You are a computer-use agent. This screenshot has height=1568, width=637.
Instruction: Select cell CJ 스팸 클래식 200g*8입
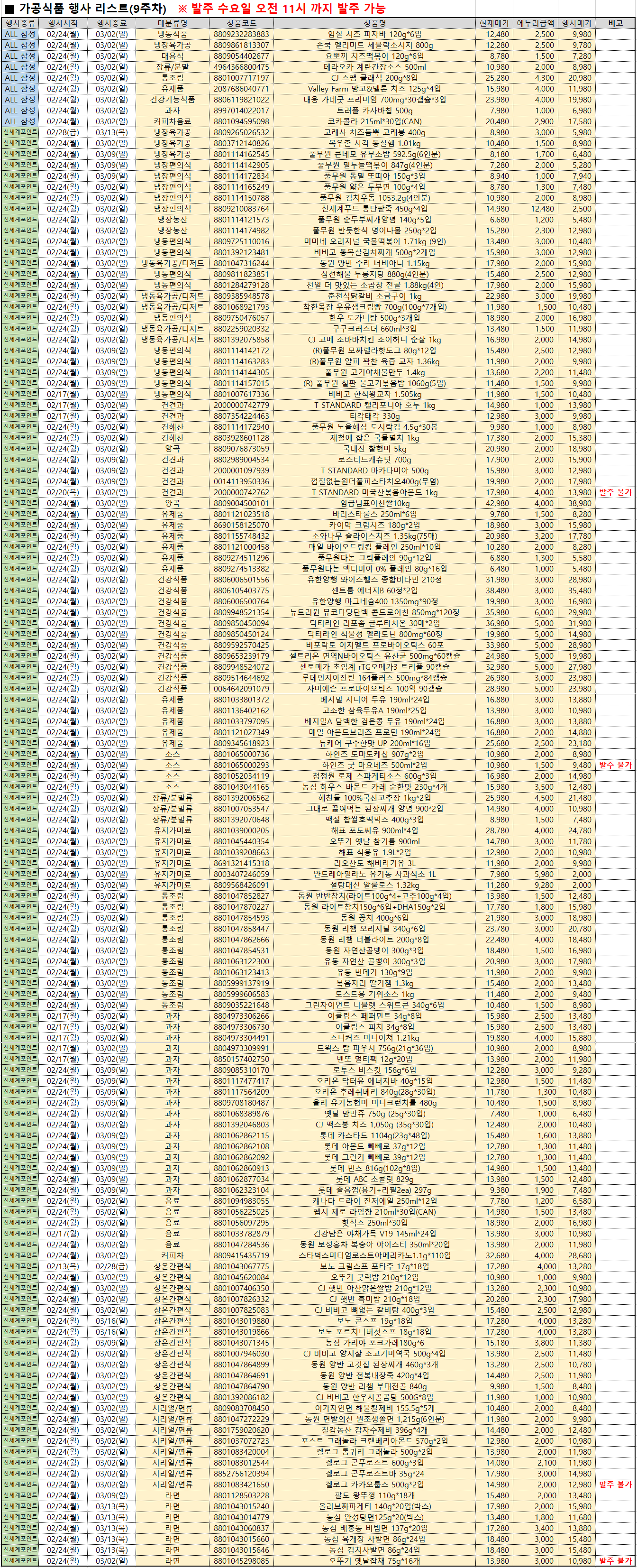click(375, 78)
